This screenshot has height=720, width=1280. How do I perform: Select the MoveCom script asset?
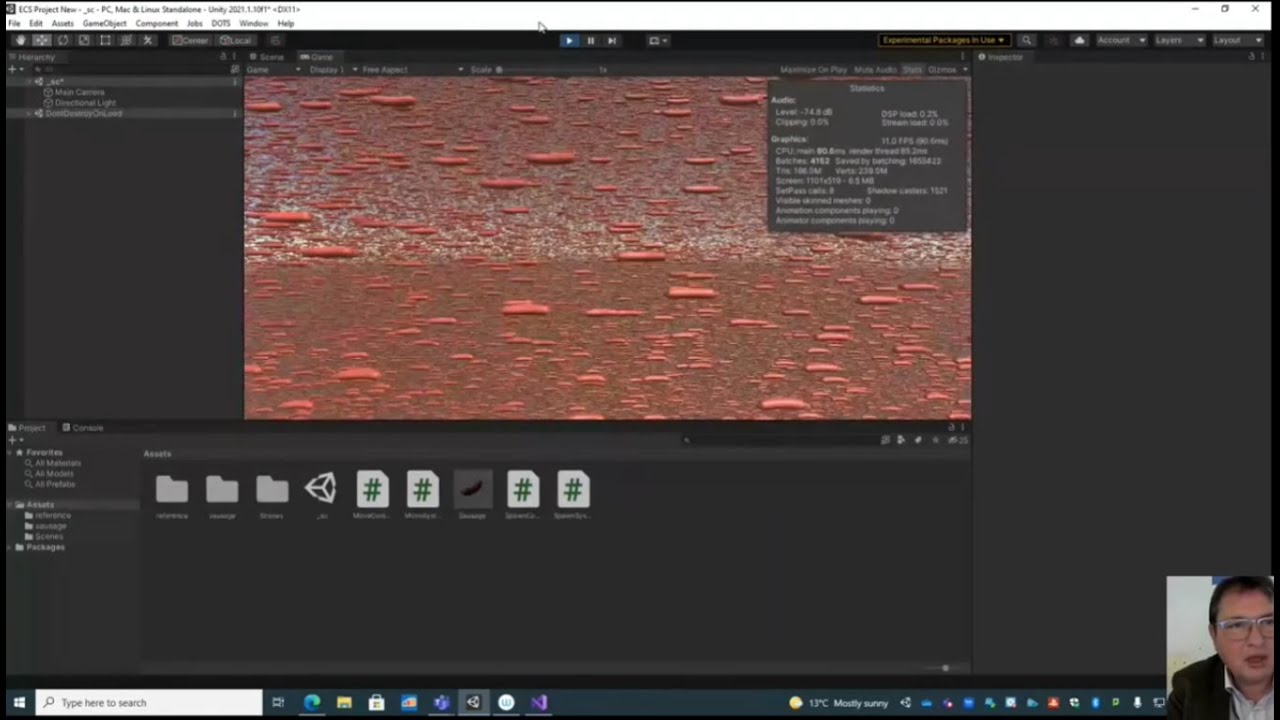coord(372,489)
